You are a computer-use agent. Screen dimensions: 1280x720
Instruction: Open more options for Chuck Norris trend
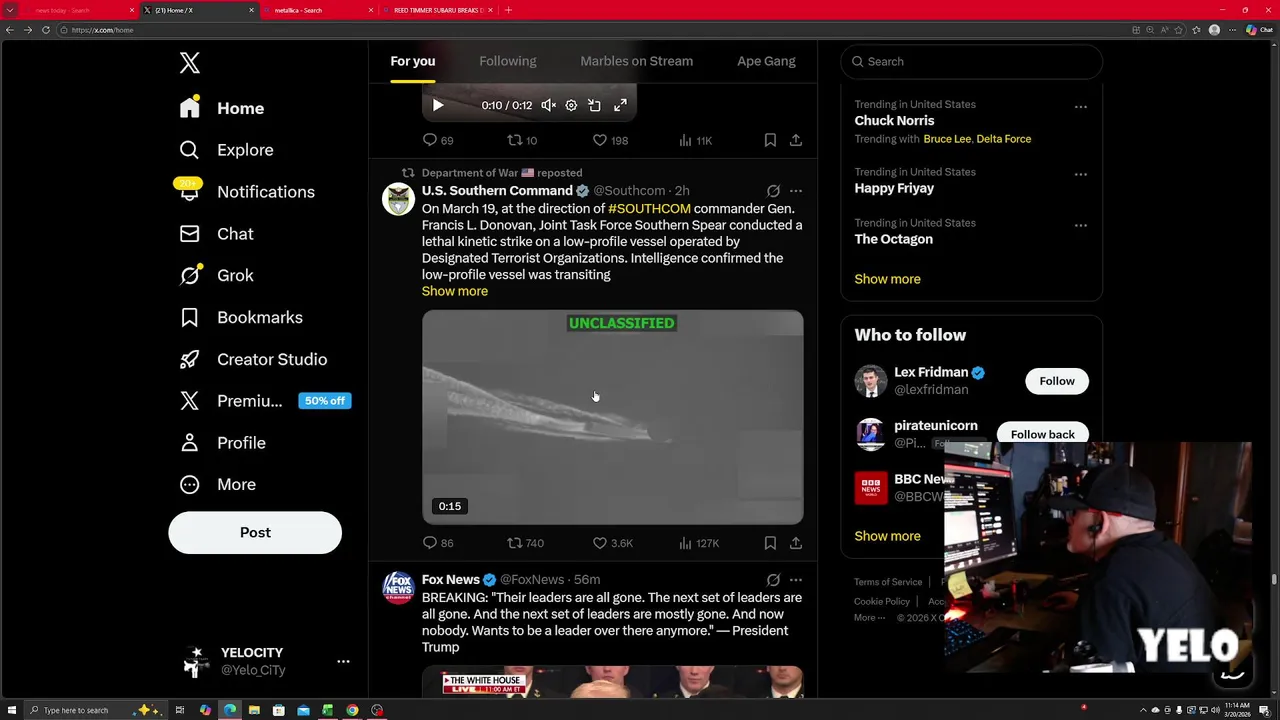click(x=1081, y=107)
